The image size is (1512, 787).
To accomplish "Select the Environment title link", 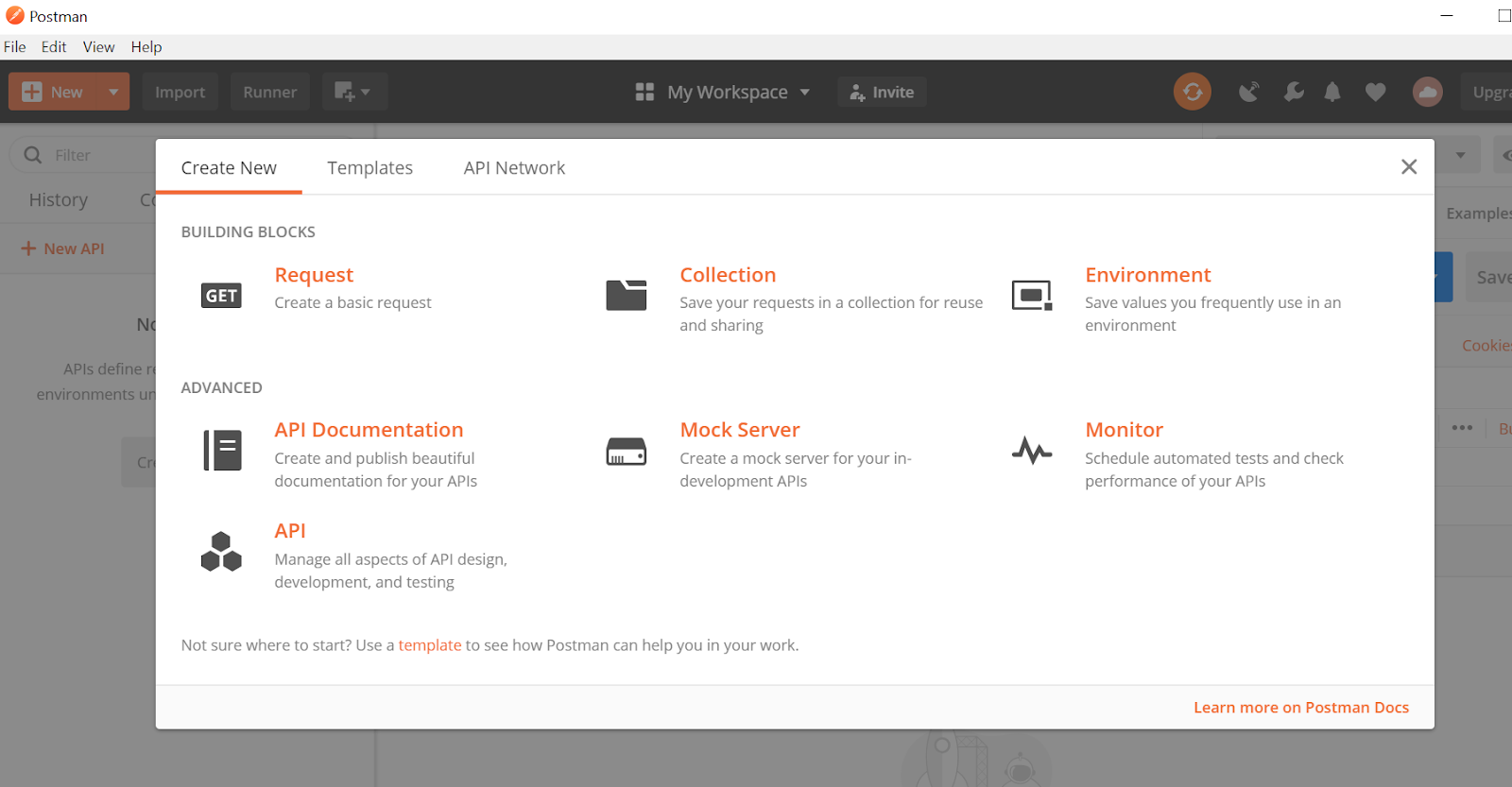I will 1147,275.
